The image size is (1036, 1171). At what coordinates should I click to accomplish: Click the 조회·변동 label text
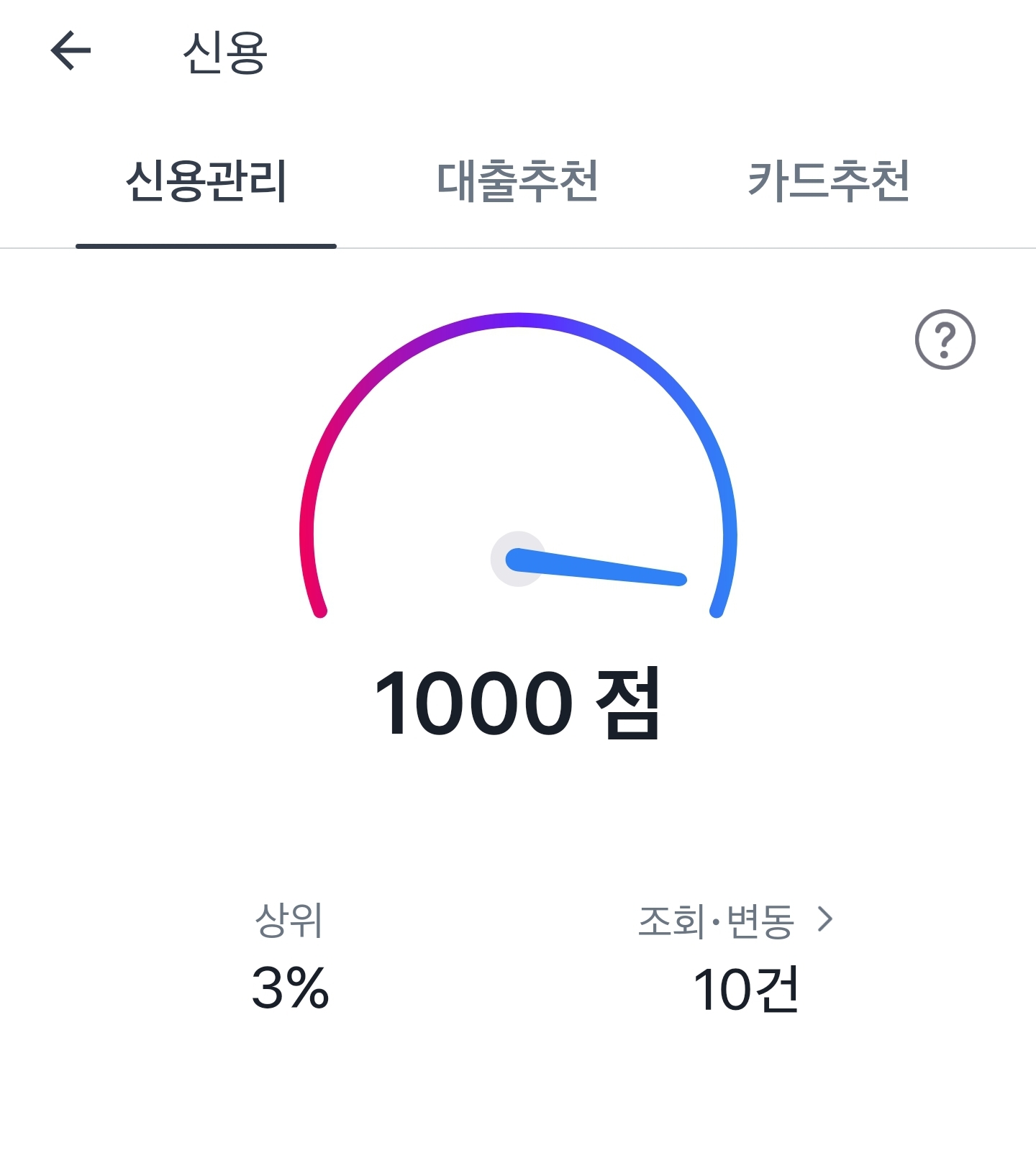[716, 921]
